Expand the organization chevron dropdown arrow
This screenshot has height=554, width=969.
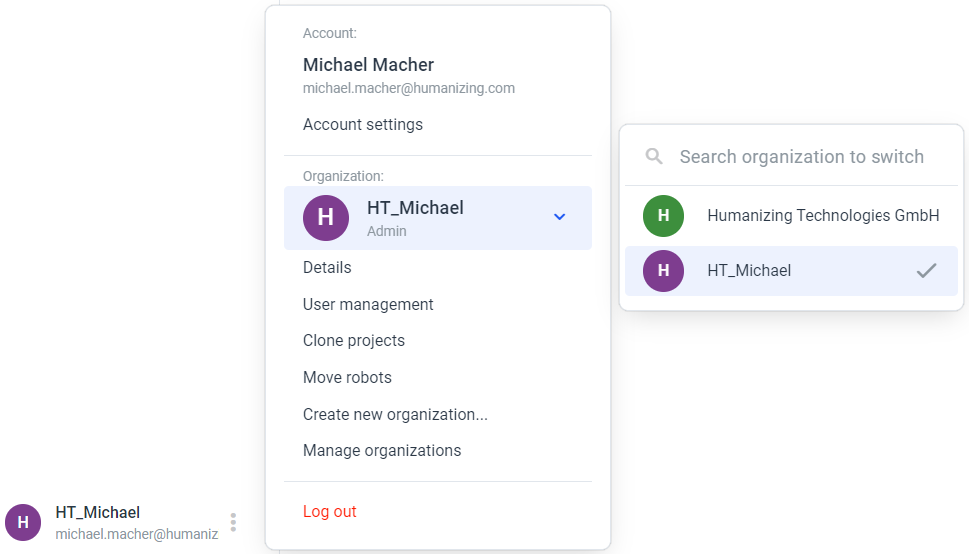559,217
